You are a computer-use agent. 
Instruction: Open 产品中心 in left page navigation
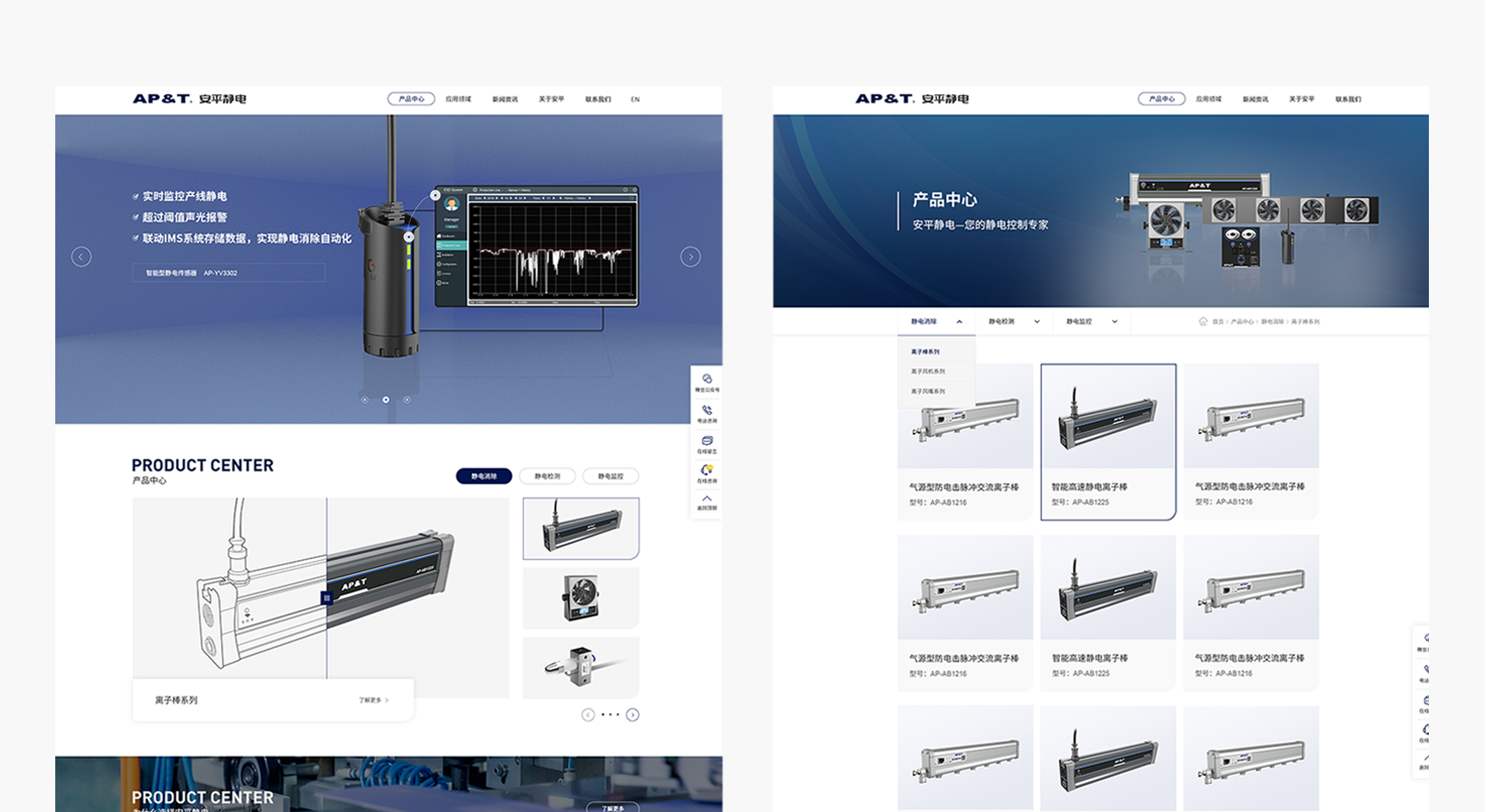pyautogui.click(x=411, y=99)
